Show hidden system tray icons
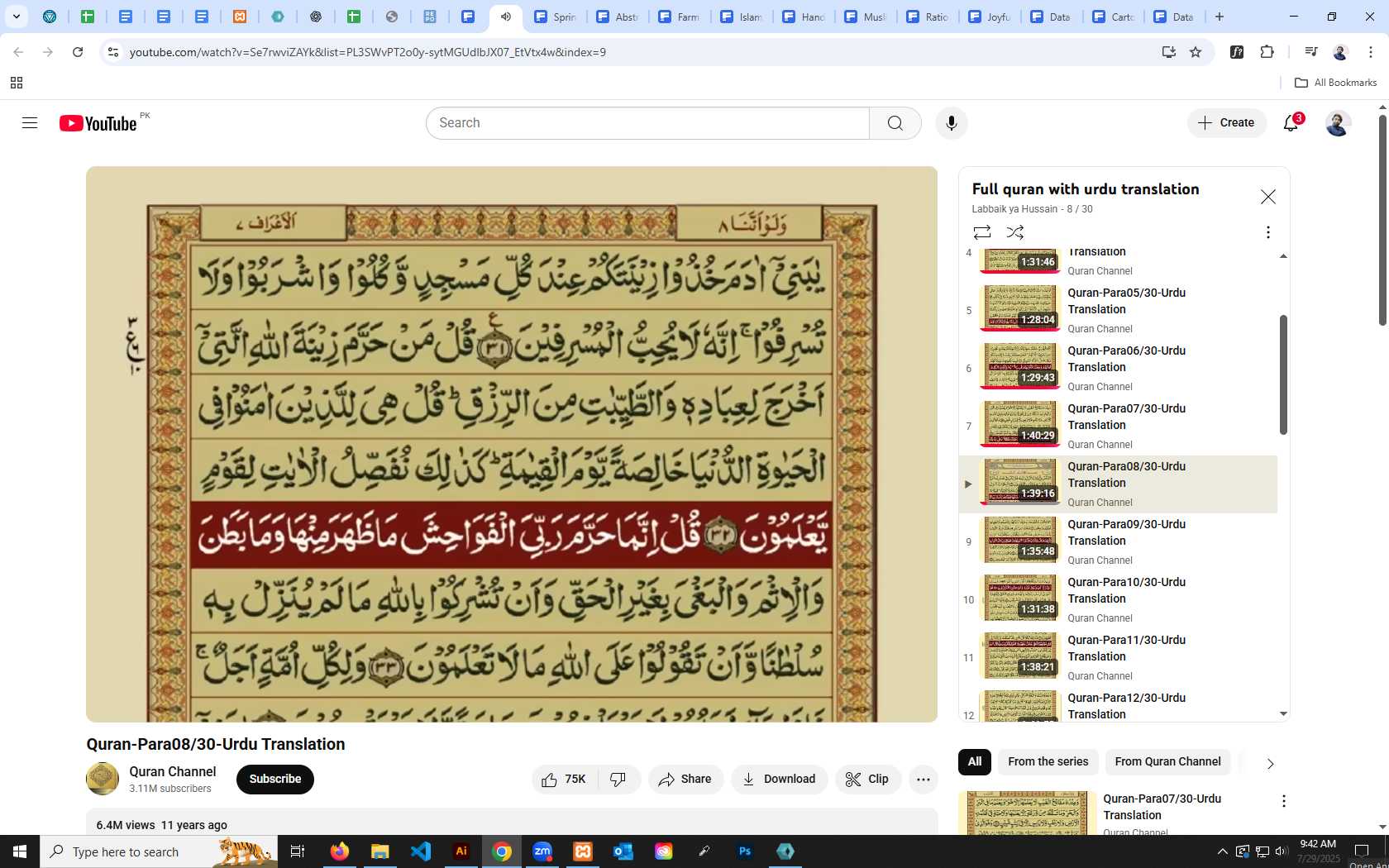The width and height of the screenshot is (1389, 868). pyautogui.click(x=1222, y=851)
